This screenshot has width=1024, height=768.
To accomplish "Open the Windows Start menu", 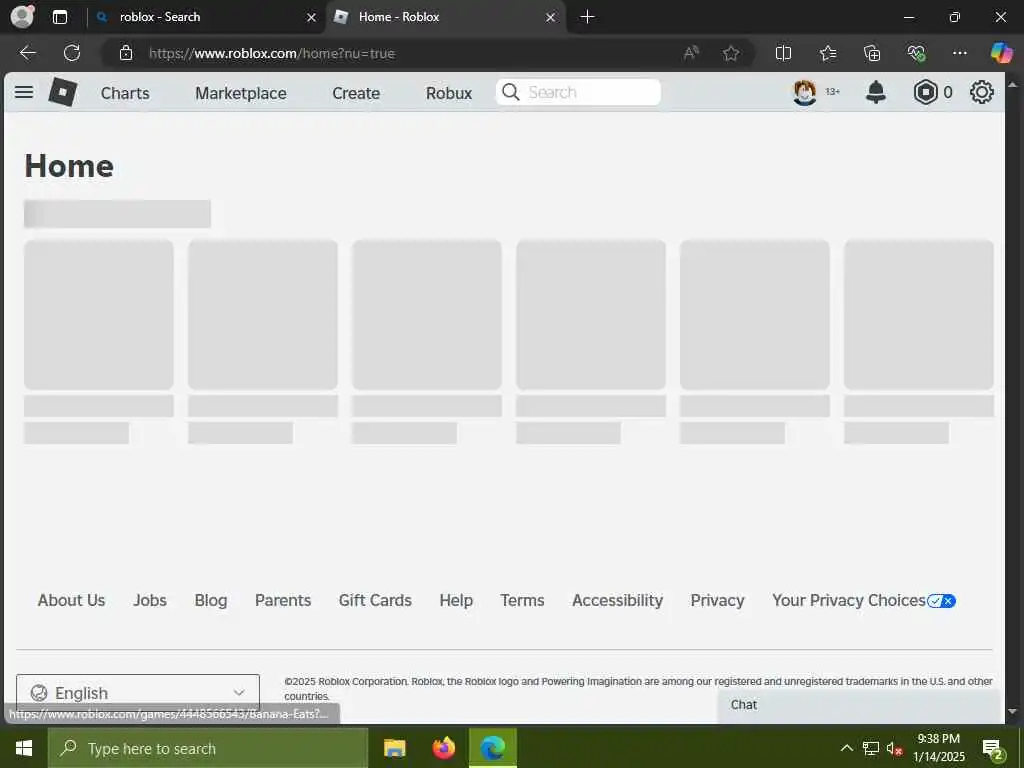I will (24, 748).
